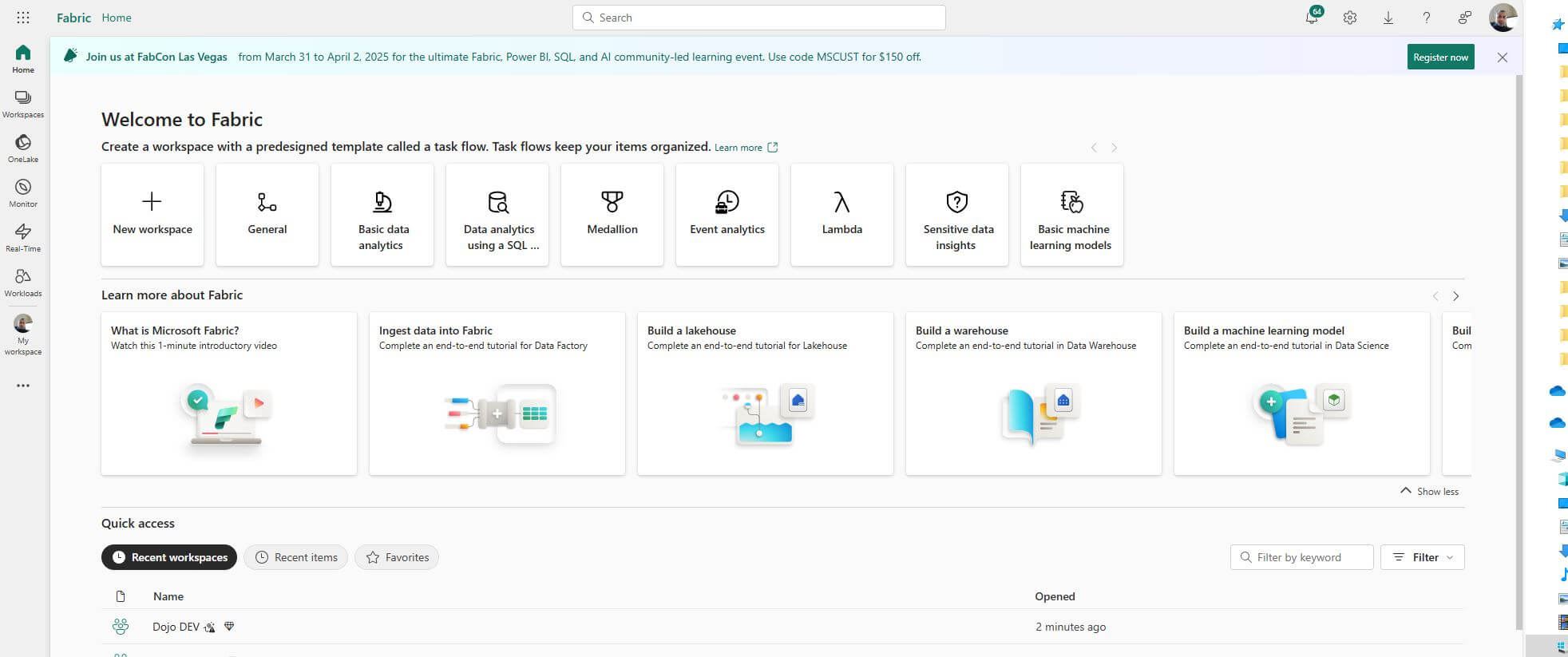Open Build a warehouse tutorial card
The height and width of the screenshot is (657, 1568).
(1034, 394)
